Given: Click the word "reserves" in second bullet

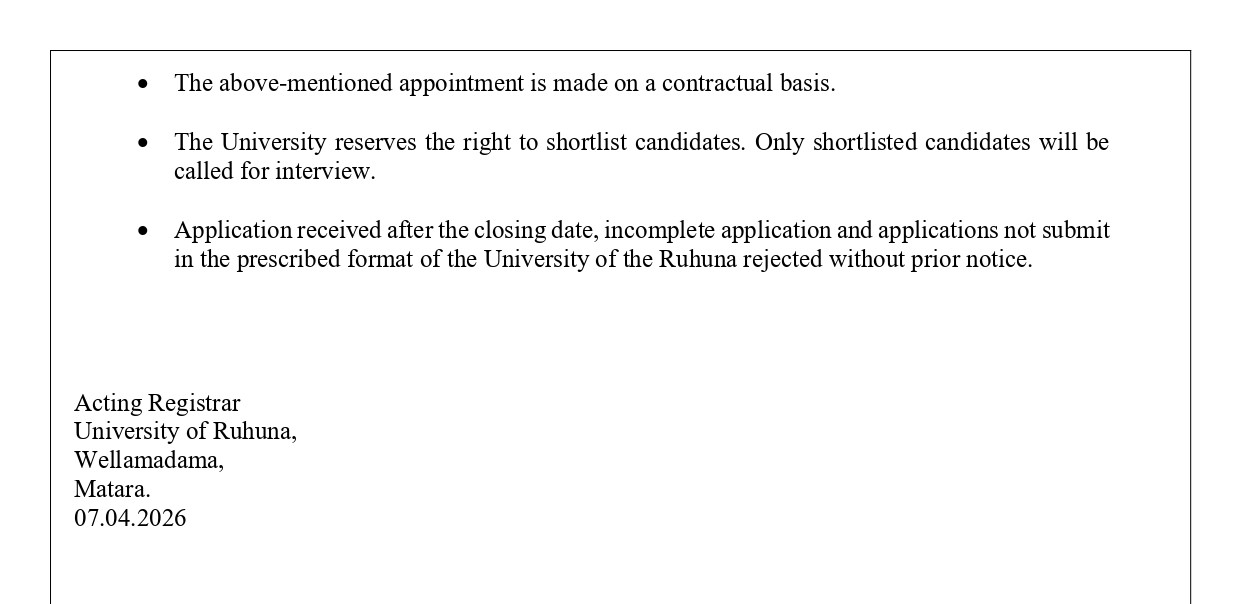Looking at the screenshot, I should pos(376,142).
